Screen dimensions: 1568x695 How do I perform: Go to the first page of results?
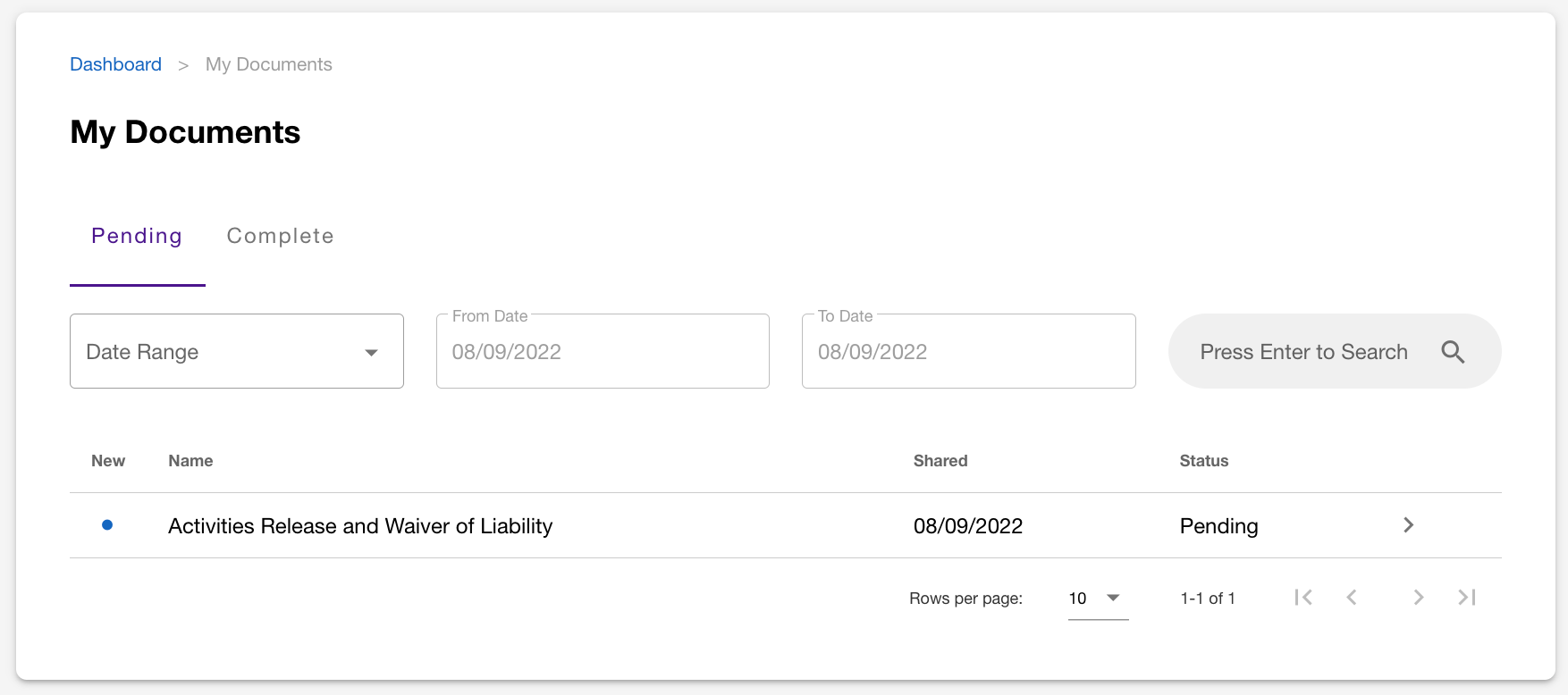pos(1303,598)
